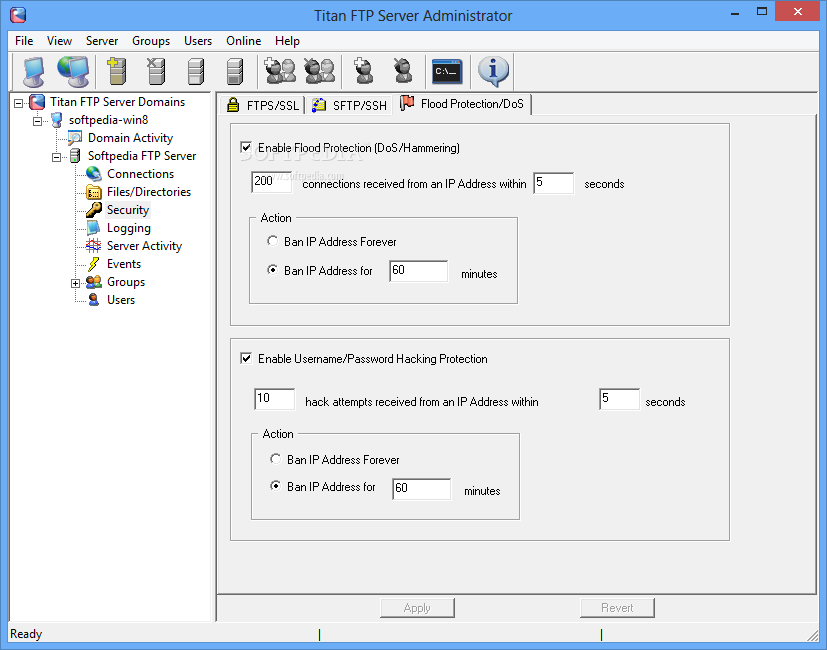Collapse the softpedia-win8 tree node
This screenshot has height=650, width=827.
pos(37,121)
